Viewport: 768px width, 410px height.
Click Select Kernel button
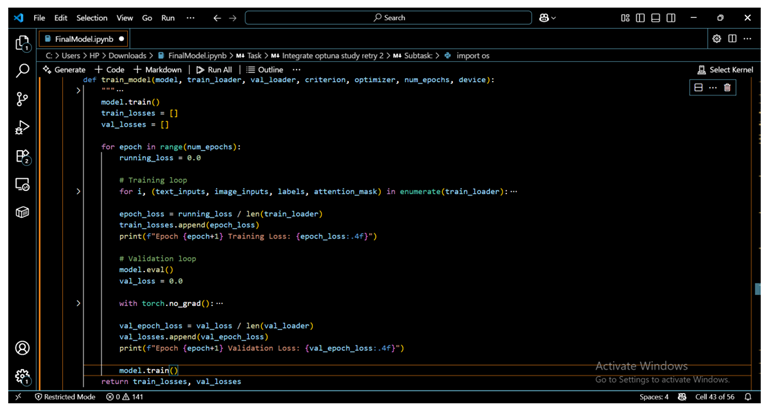pos(727,70)
